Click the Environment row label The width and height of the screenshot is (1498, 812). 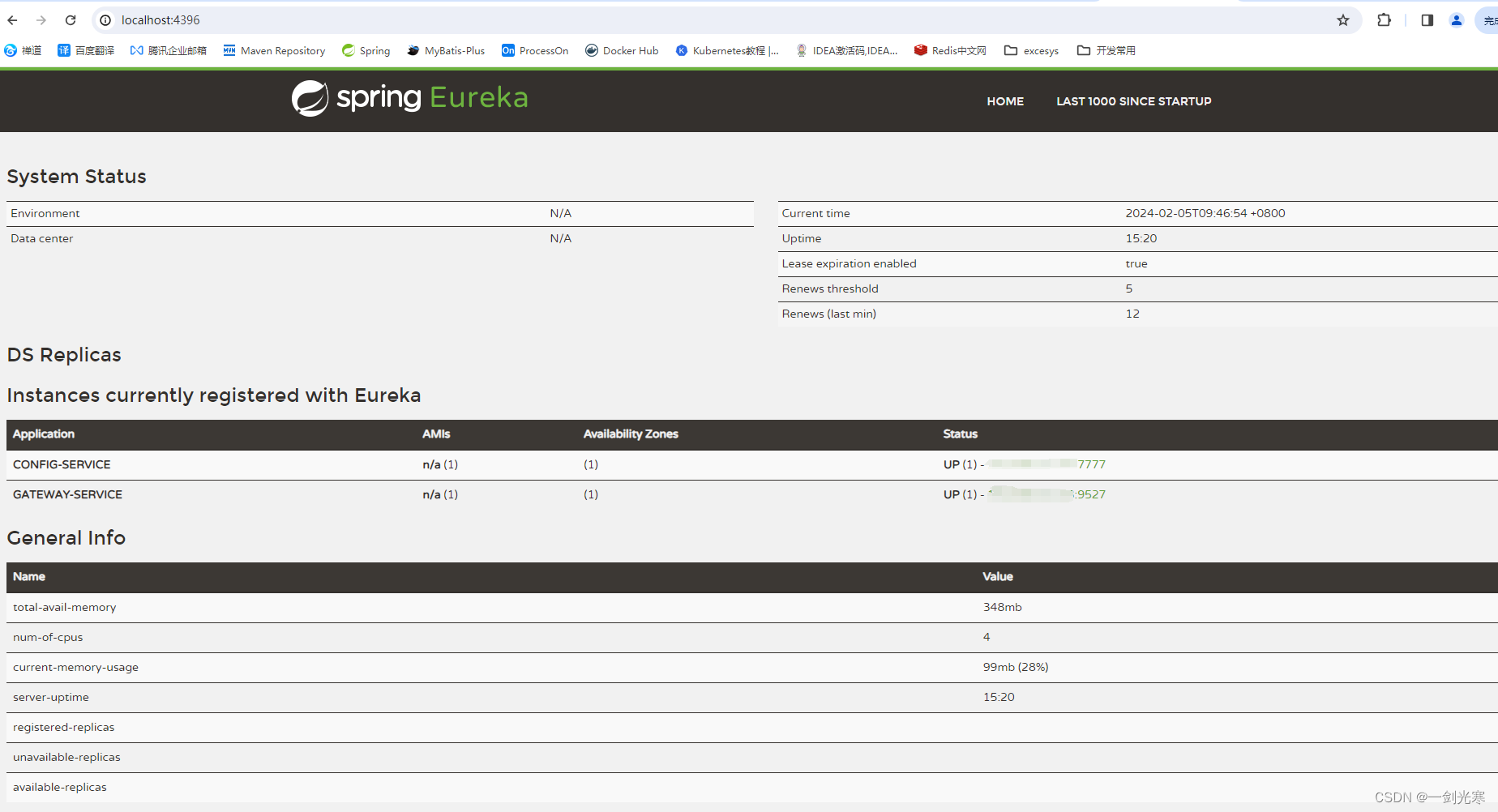click(45, 213)
